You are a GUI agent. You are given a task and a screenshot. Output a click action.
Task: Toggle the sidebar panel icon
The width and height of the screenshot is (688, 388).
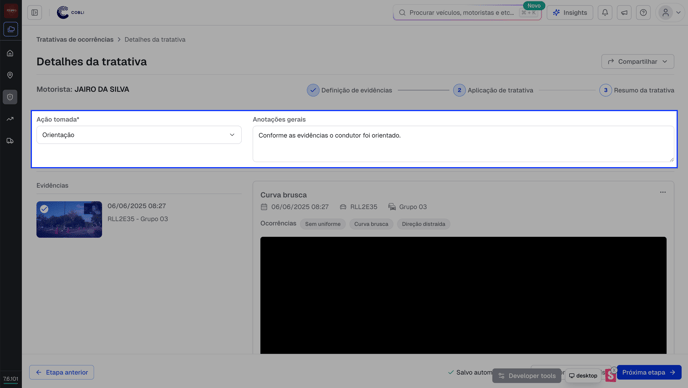point(35,12)
